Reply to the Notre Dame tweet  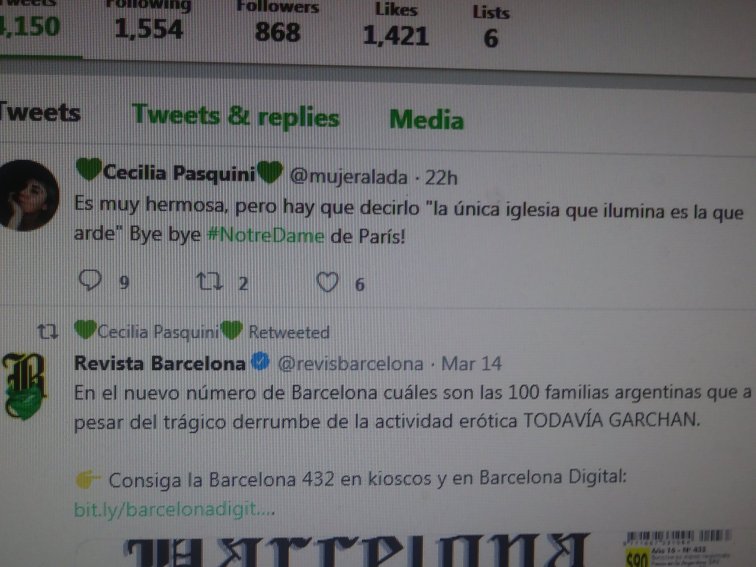tap(90, 280)
